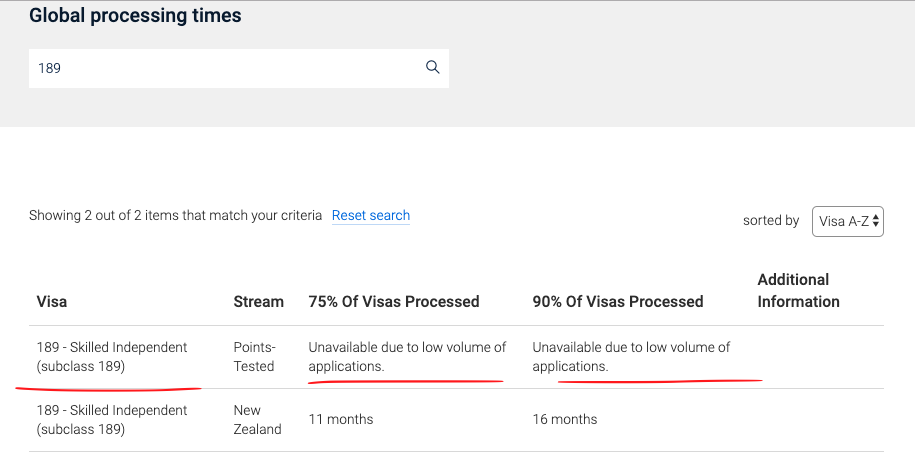The width and height of the screenshot is (915, 458).
Task: Click the Visa column header
Action: (x=52, y=302)
